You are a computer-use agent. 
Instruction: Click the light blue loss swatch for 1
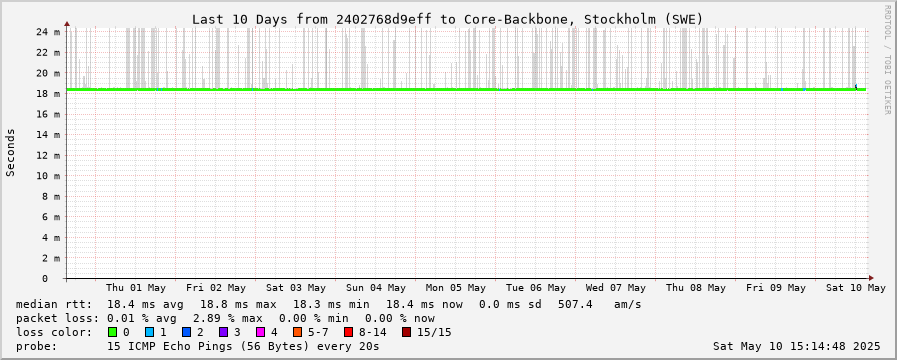(149, 332)
